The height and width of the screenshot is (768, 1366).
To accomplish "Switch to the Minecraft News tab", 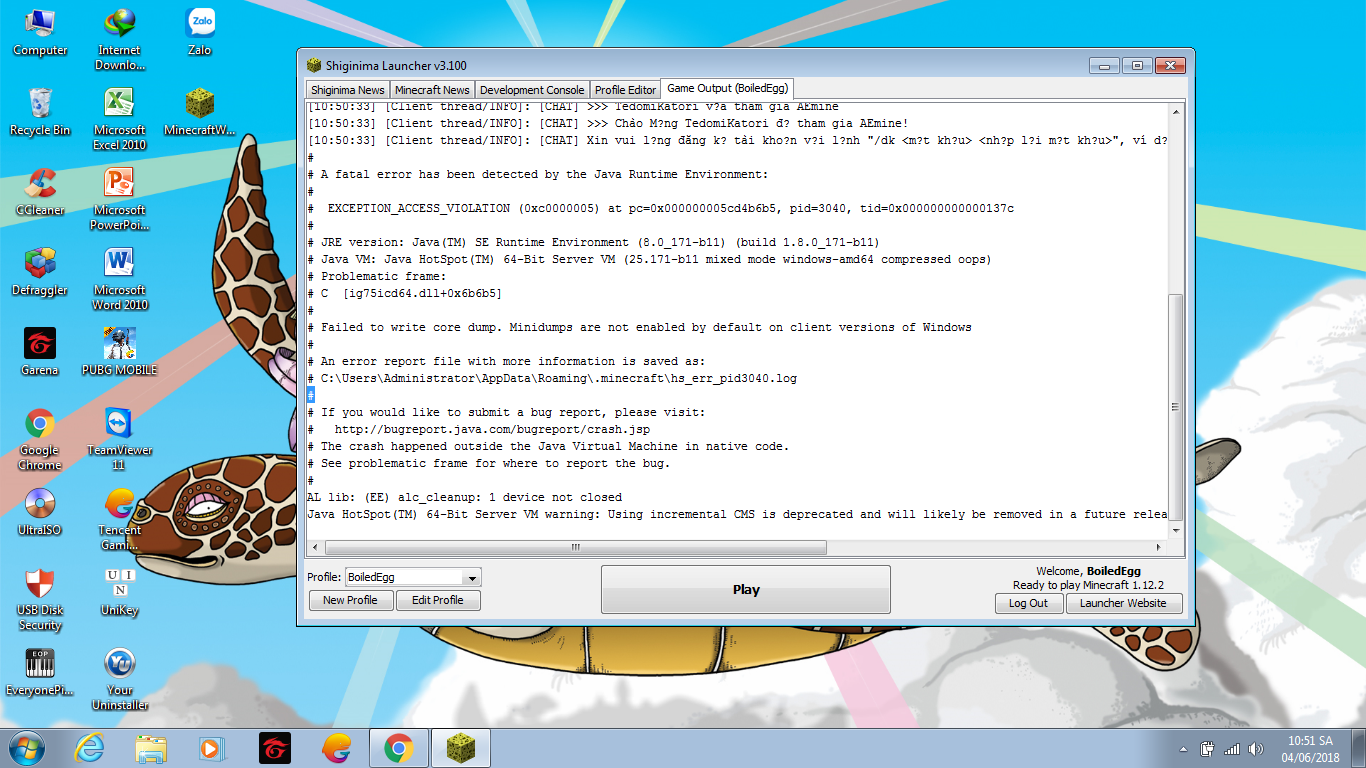I will point(432,90).
